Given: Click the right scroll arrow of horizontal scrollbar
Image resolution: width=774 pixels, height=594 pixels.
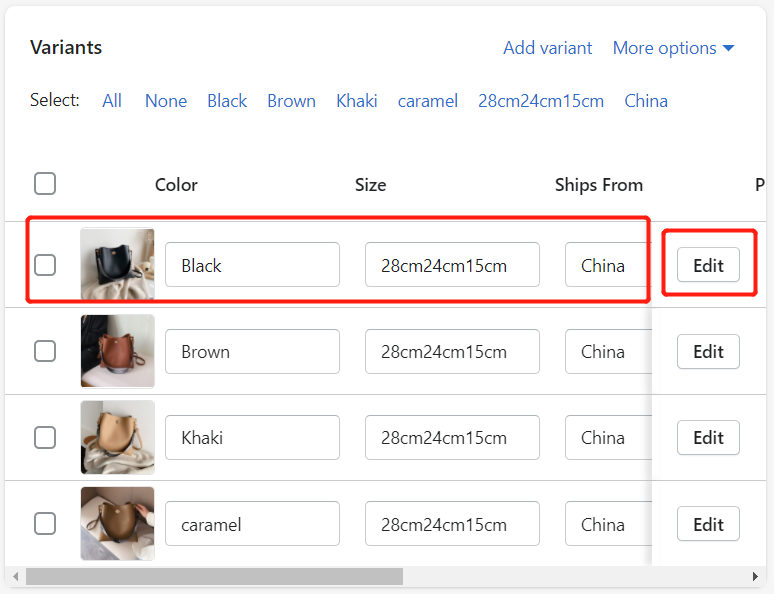Looking at the screenshot, I should point(755,576).
